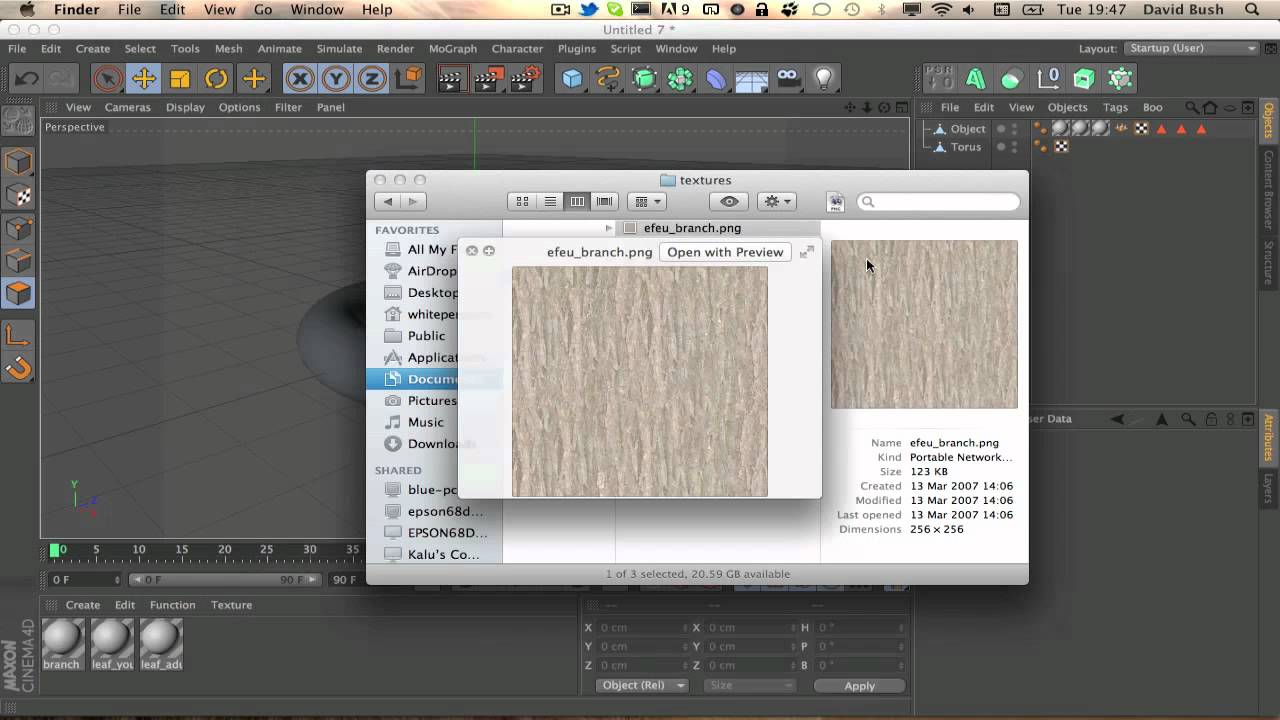The width and height of the screenshot is (1280, 720).
Task: Open the Layout dropdown showing Startup (User)
Action: coord(1192,48)
